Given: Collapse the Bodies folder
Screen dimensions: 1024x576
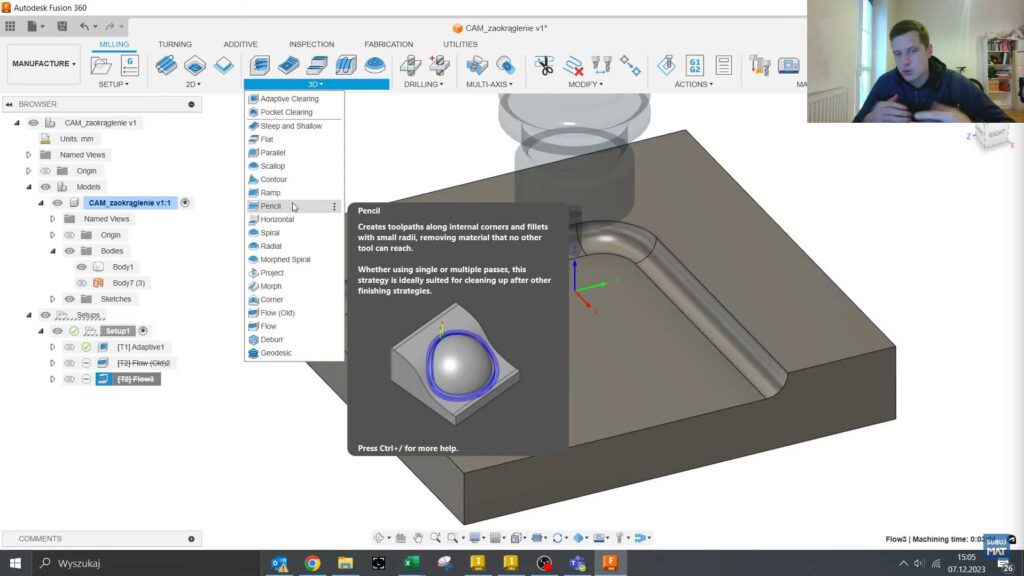Looking at the screenshot, I should click(52, 251).
